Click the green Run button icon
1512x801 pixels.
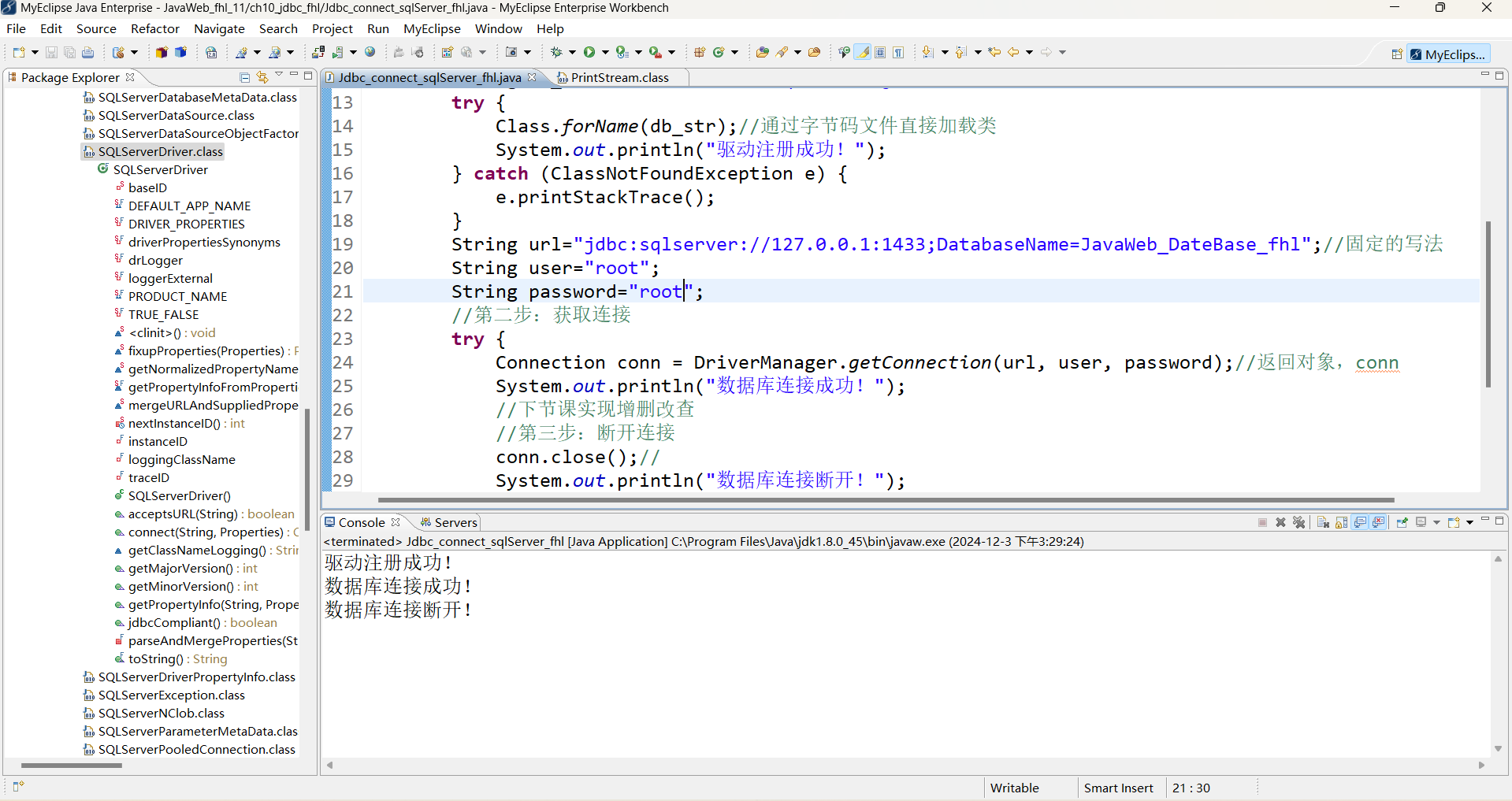(x=589, y=52)
